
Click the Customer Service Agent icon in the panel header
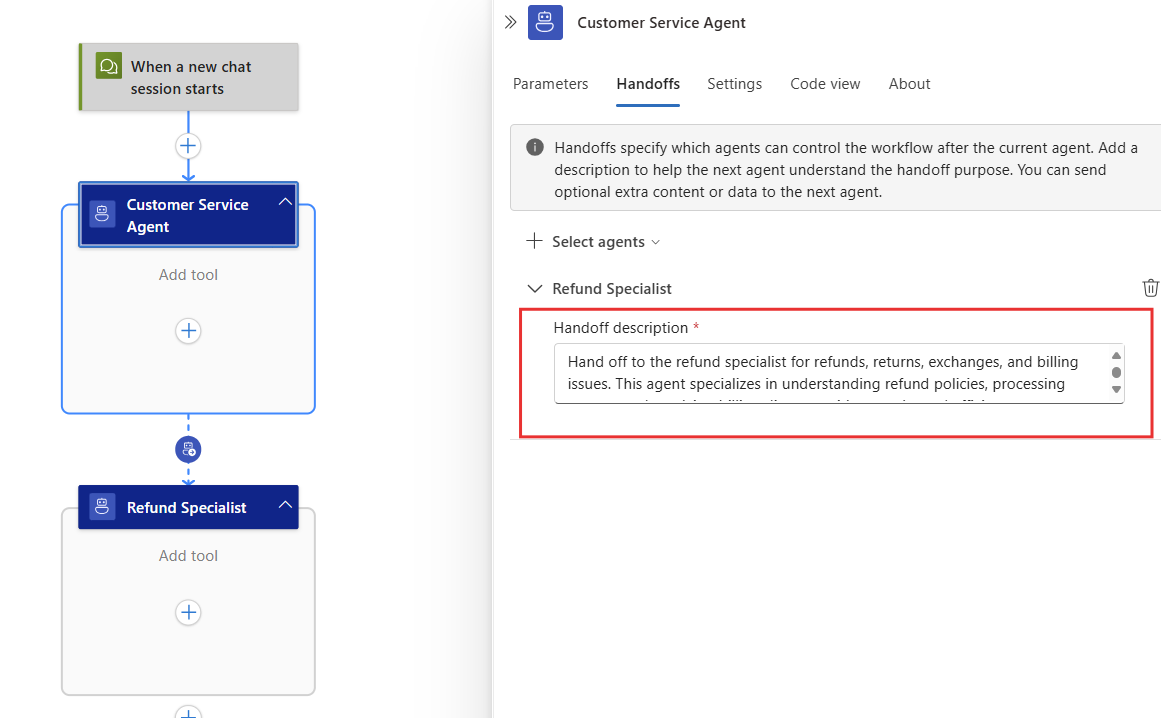[545, 22]
